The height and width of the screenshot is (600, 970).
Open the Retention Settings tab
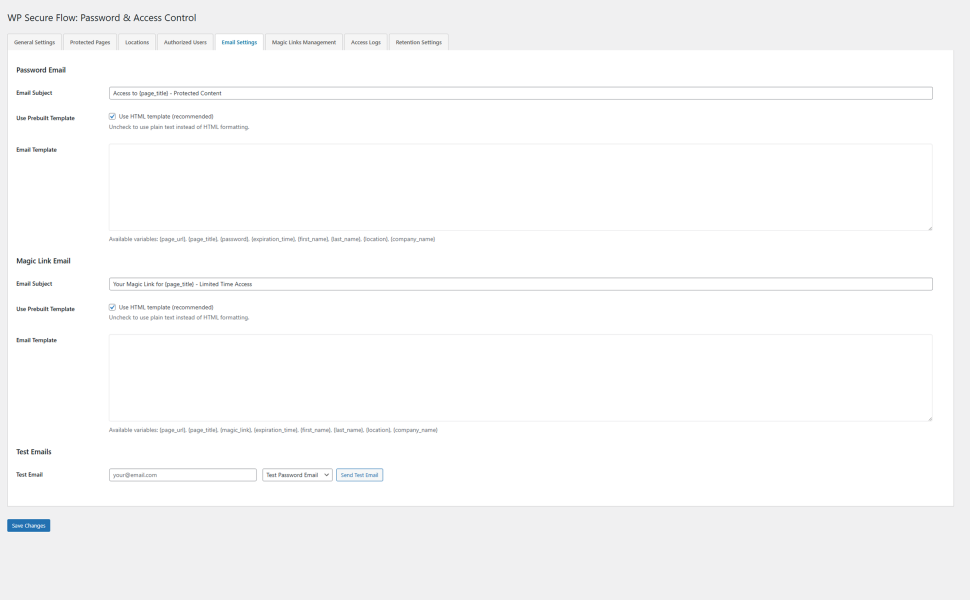click(419, 42)
